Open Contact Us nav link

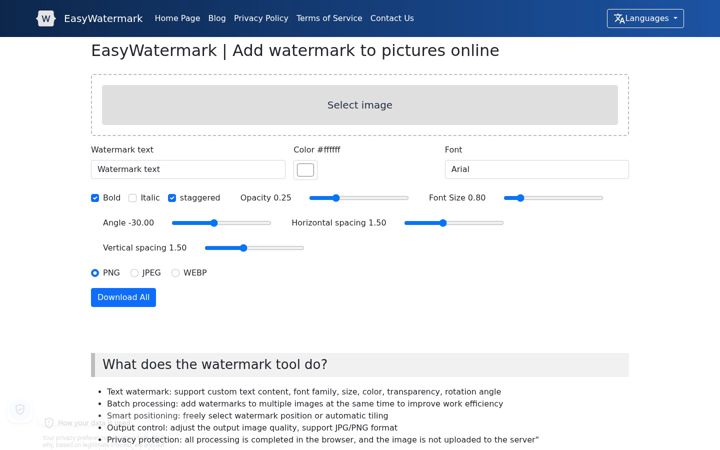click(x=392, y=18)
